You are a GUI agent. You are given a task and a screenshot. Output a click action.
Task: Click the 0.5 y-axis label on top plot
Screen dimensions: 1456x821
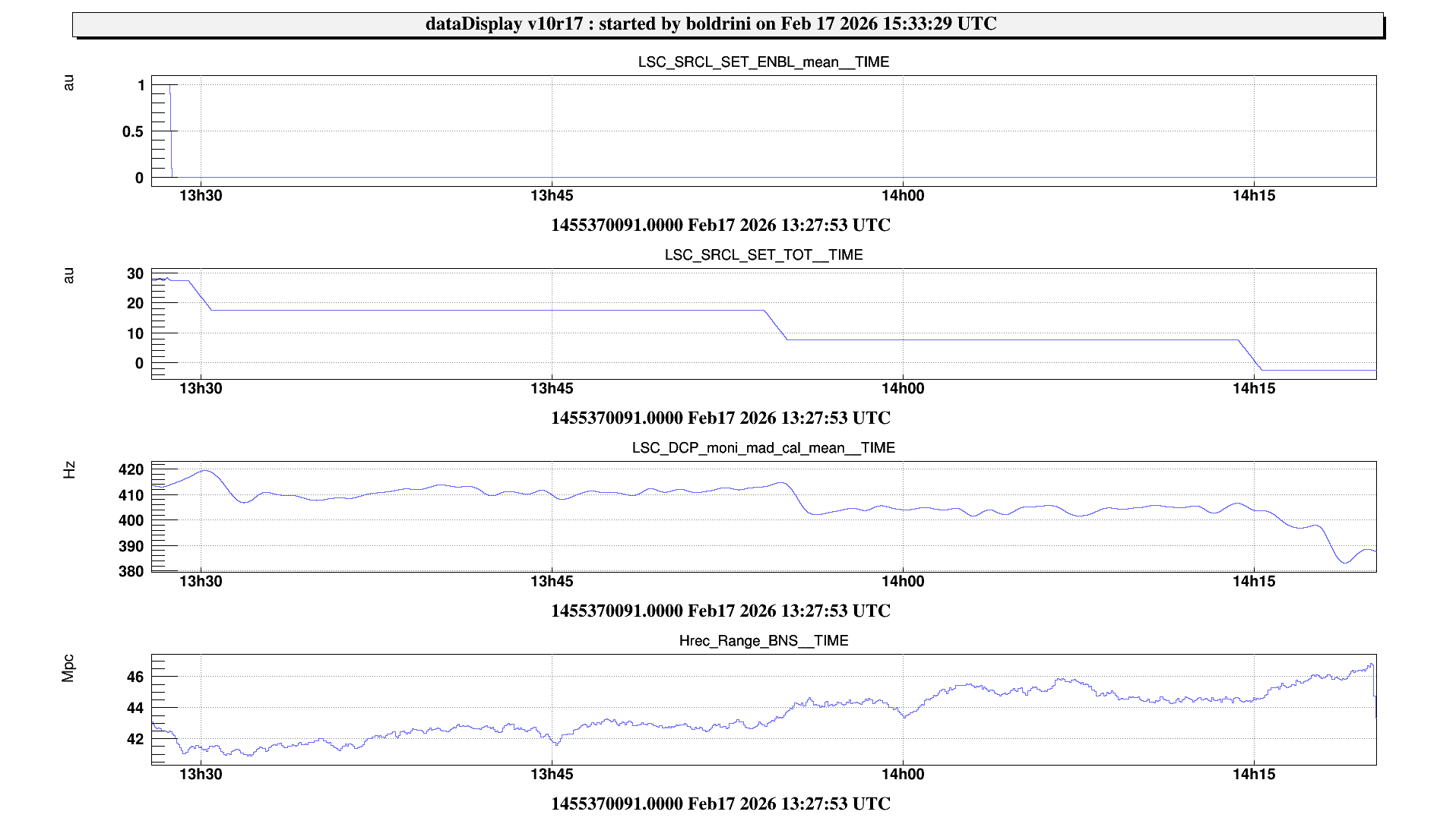[133, 132]
